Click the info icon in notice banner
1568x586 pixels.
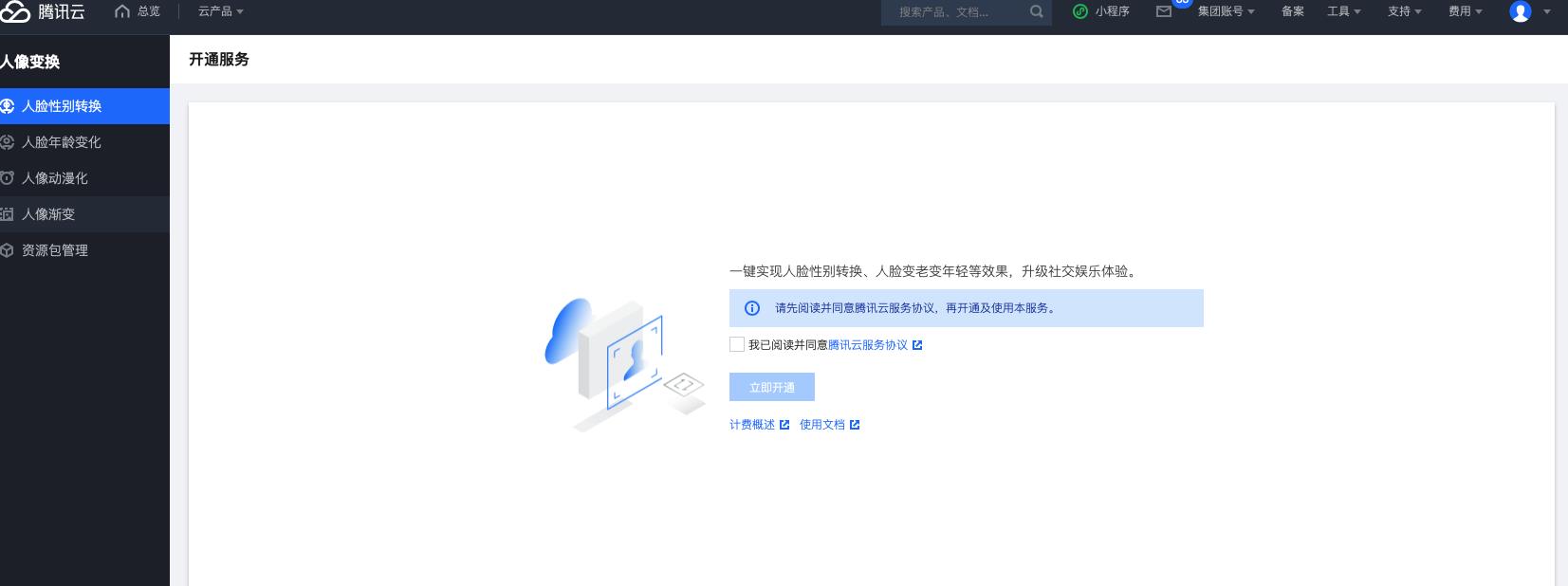tap(752, 308)
